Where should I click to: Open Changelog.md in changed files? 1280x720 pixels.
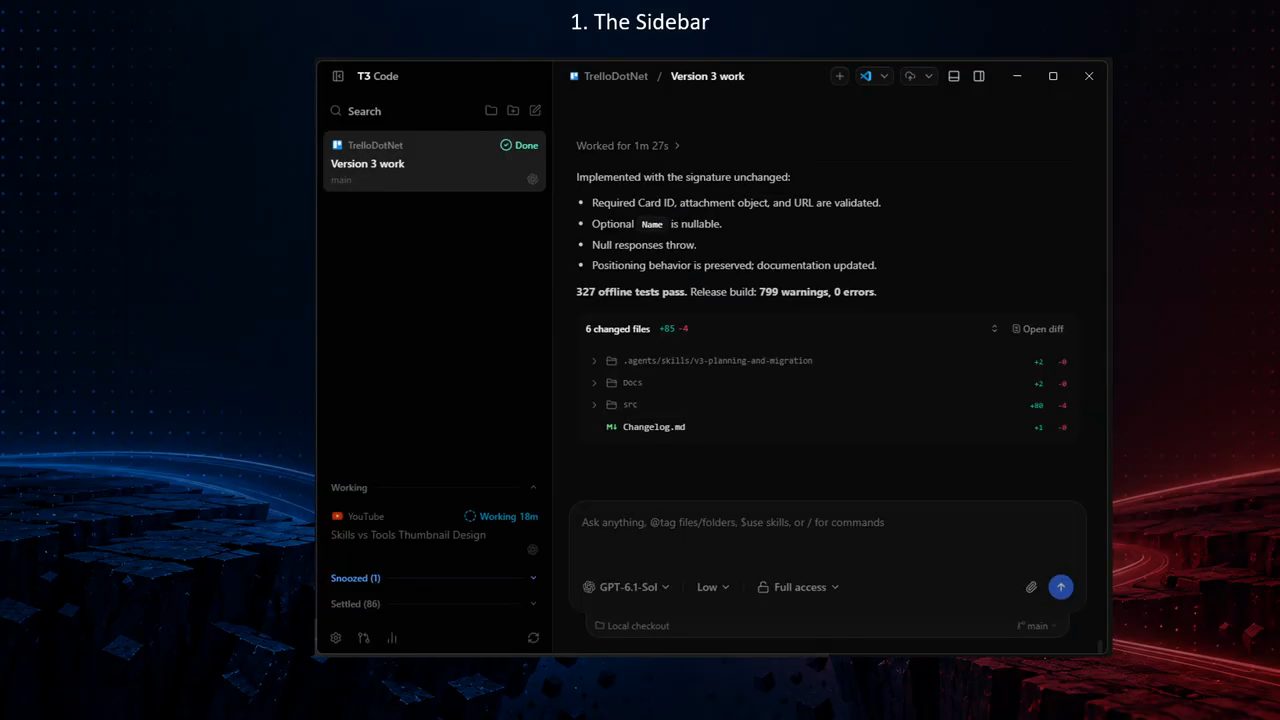click(654, 427)
